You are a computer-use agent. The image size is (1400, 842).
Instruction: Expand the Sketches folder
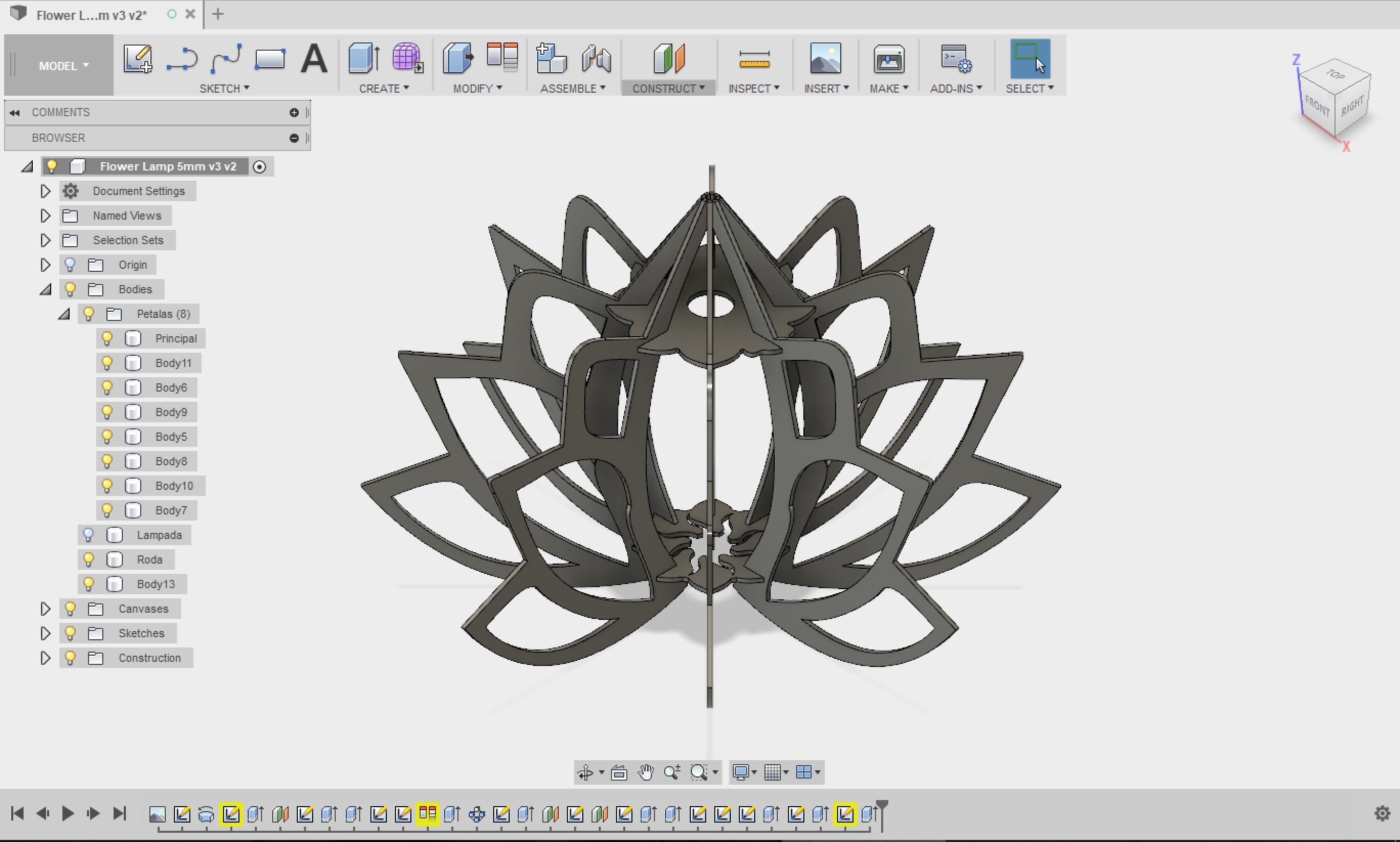46,633
